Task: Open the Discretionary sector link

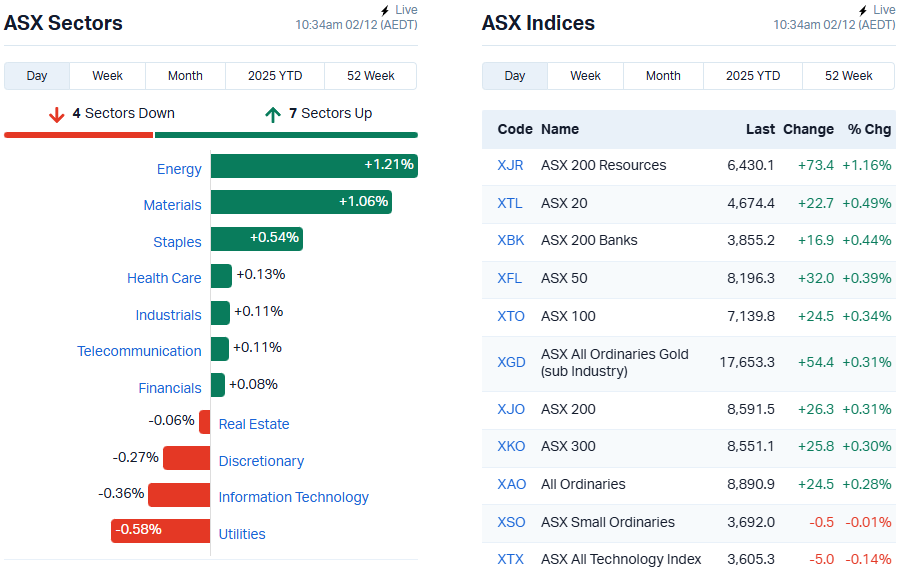Action: [x=261, y=461]
